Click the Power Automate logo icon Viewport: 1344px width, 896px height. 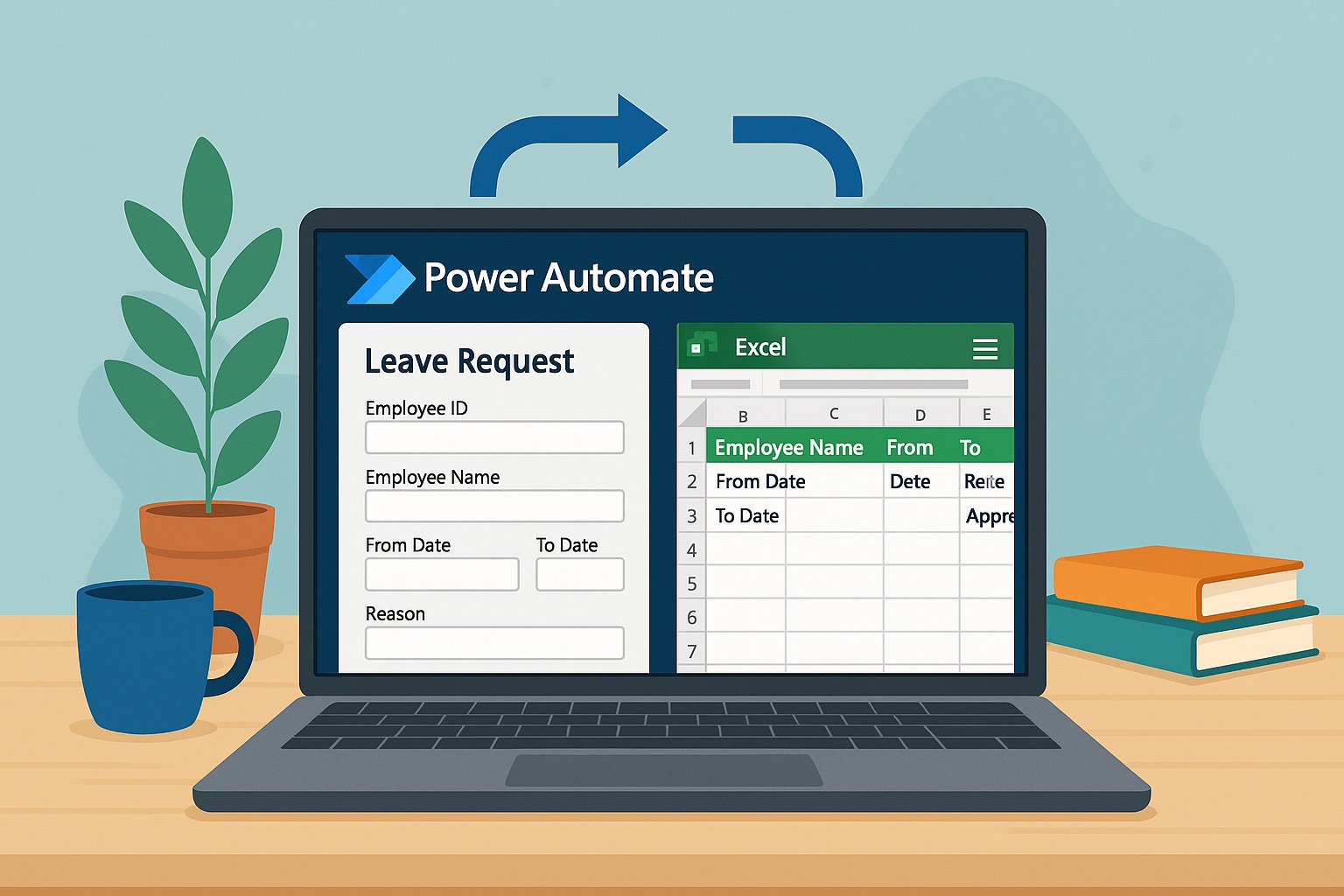pos(379,279)
